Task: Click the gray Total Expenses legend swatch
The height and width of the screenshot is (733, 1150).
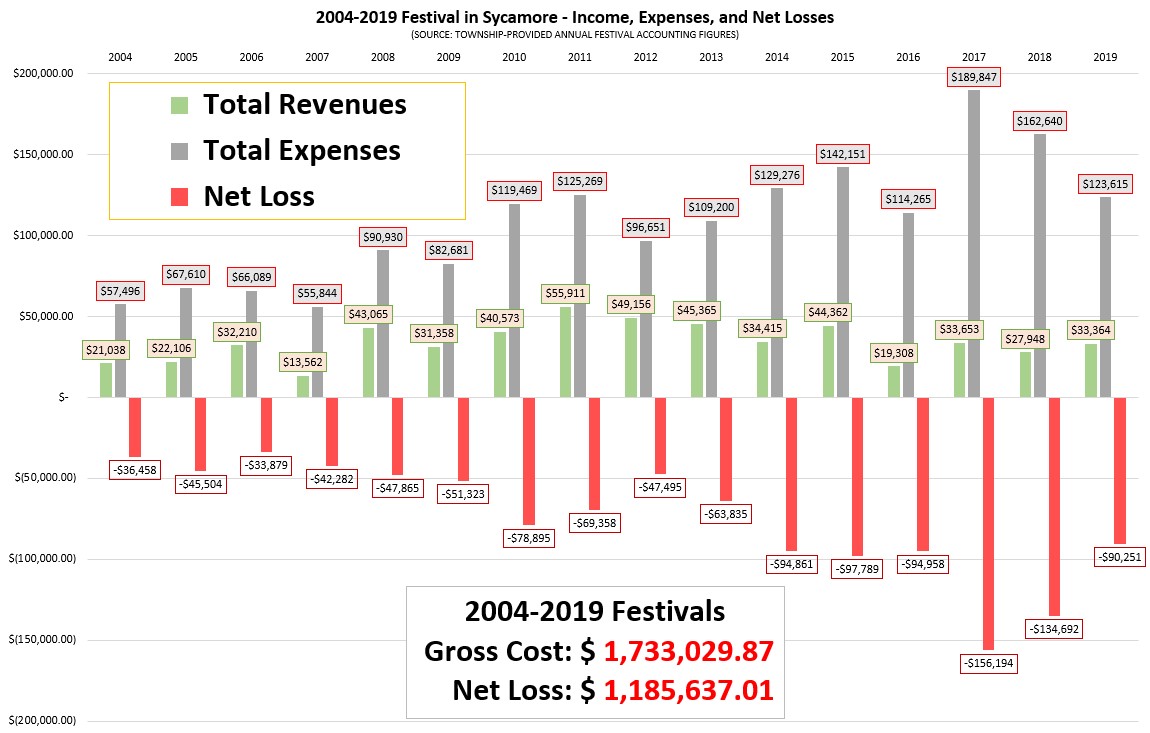Action: click(x=179, y=151)
